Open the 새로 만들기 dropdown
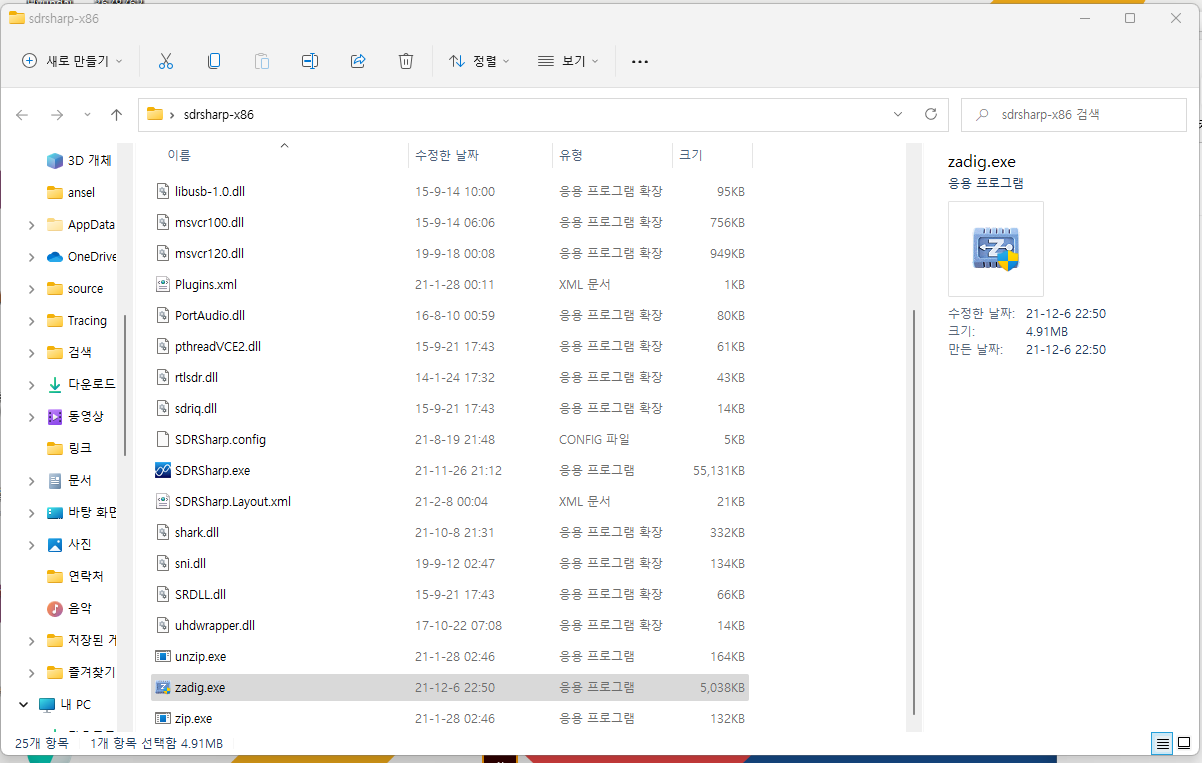The height and width of the screenshot is (763, 1202). 72,61
